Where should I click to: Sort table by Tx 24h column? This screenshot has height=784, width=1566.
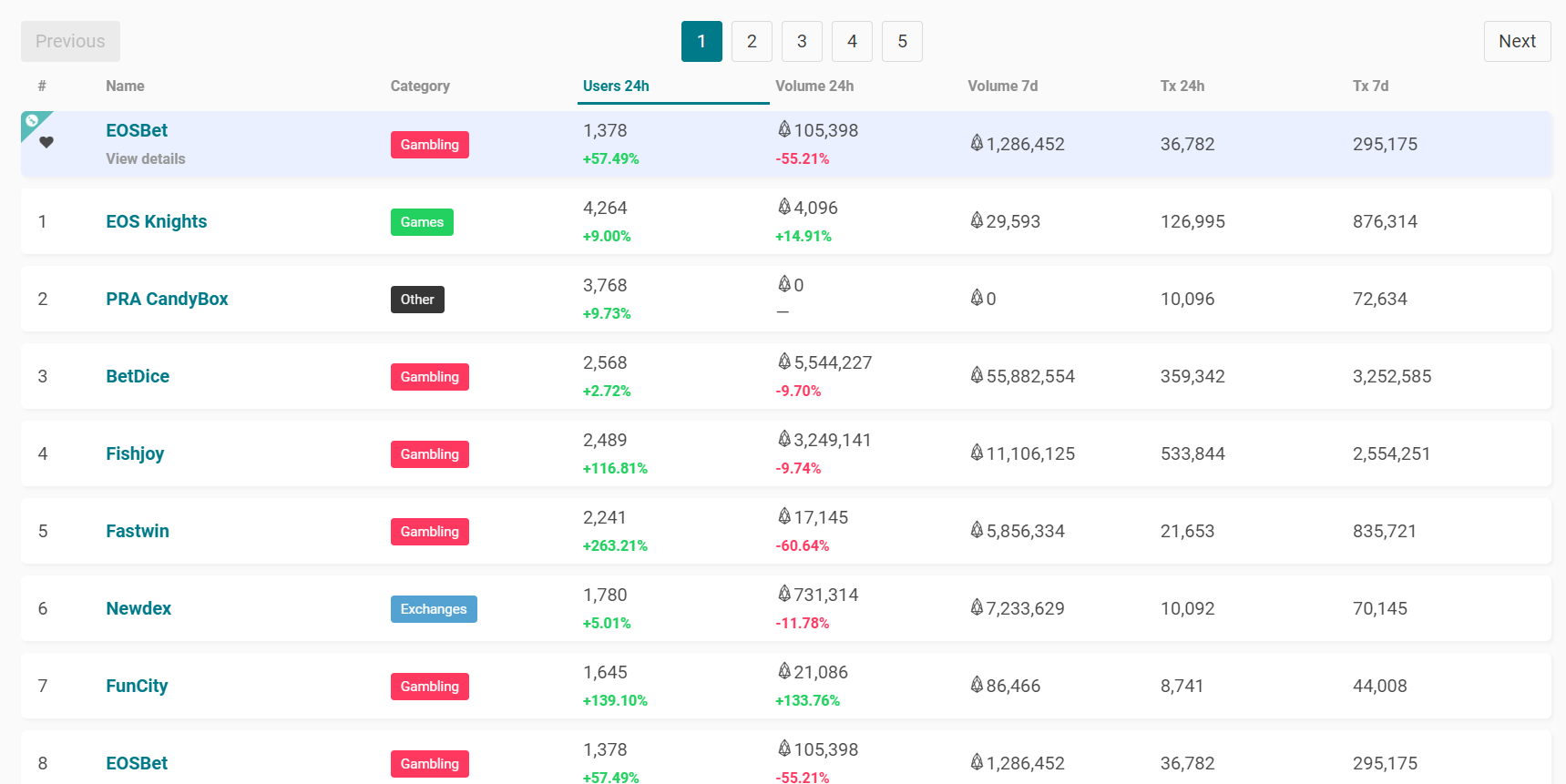[x=1182, y=86]
